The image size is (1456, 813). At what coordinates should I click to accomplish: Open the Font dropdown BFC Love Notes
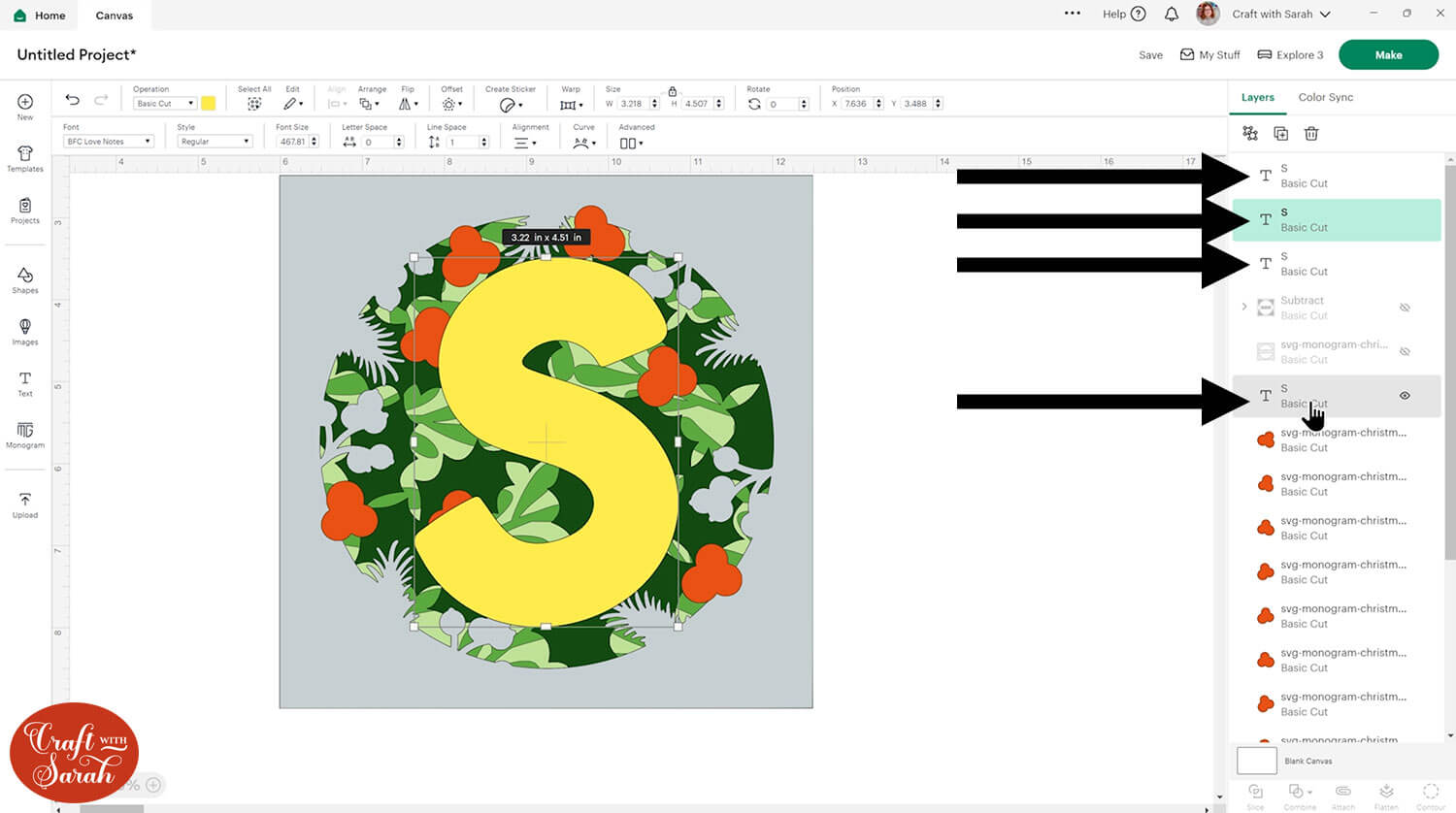pyautogui.click(x=109, y=142)
